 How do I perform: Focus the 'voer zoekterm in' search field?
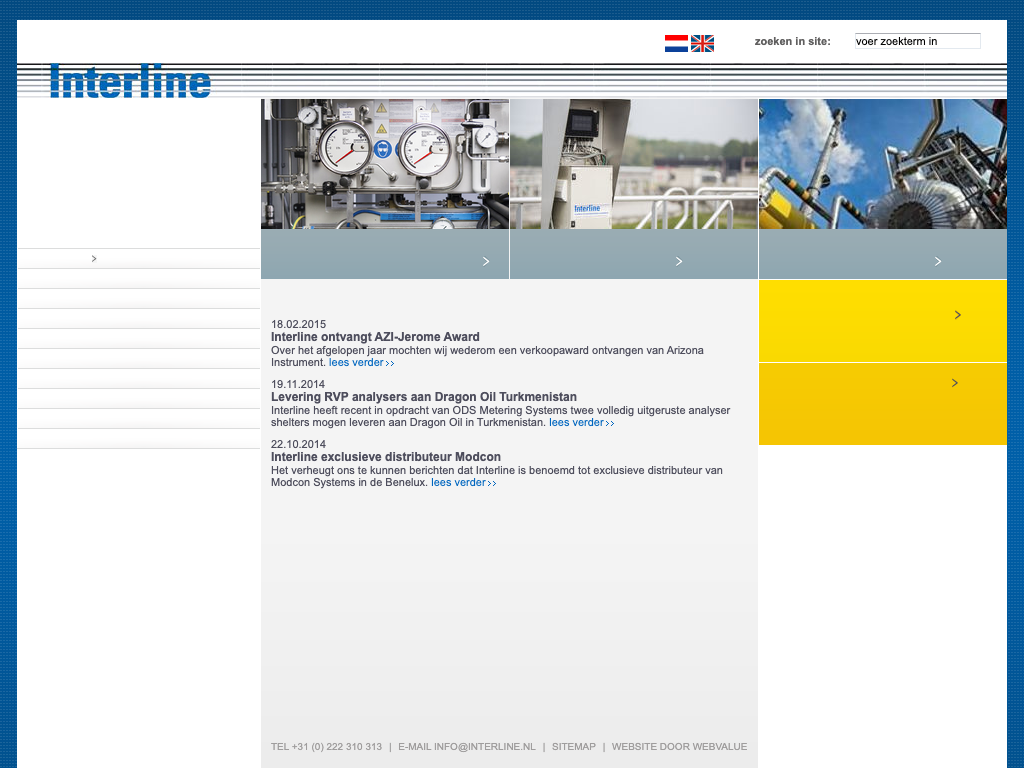pos(917,41)
